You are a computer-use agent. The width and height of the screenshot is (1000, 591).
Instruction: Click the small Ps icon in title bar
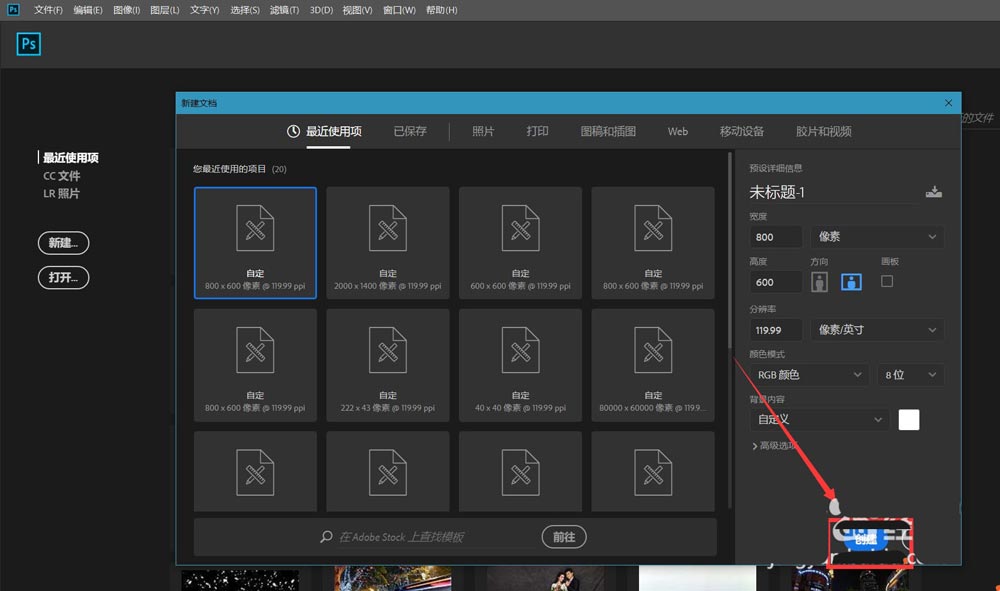coord(13,10)
